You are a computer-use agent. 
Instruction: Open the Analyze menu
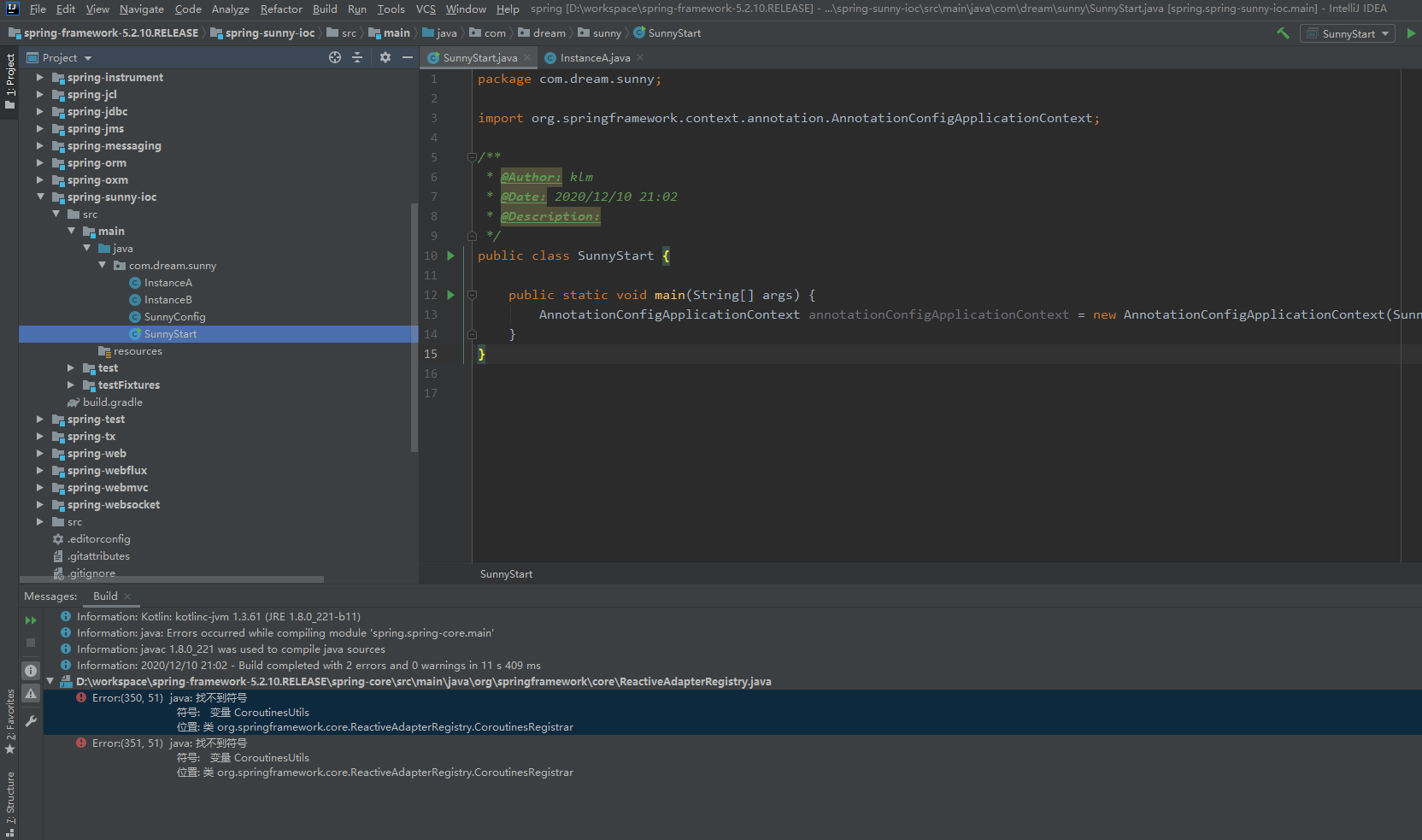pos(231,9)
